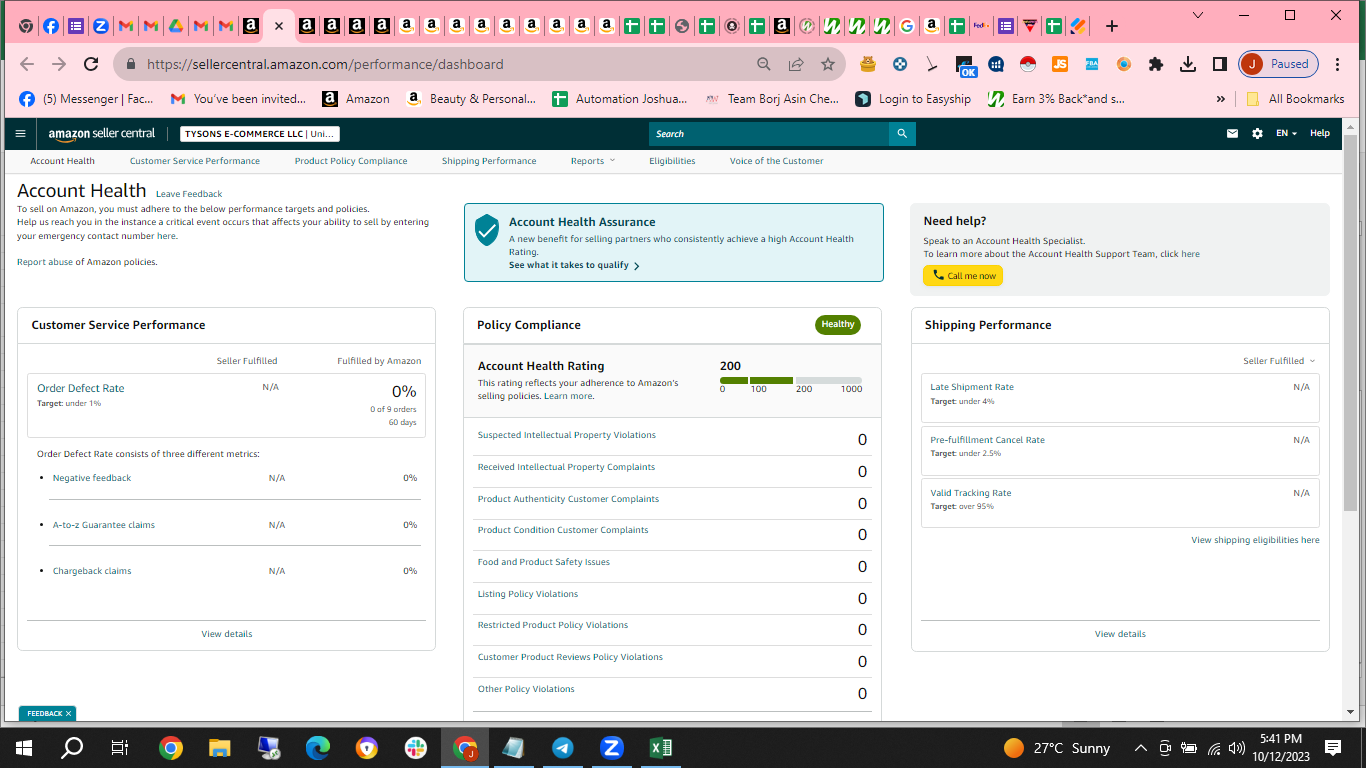Reload the page with the browser refresh icon

click(91, 64)
